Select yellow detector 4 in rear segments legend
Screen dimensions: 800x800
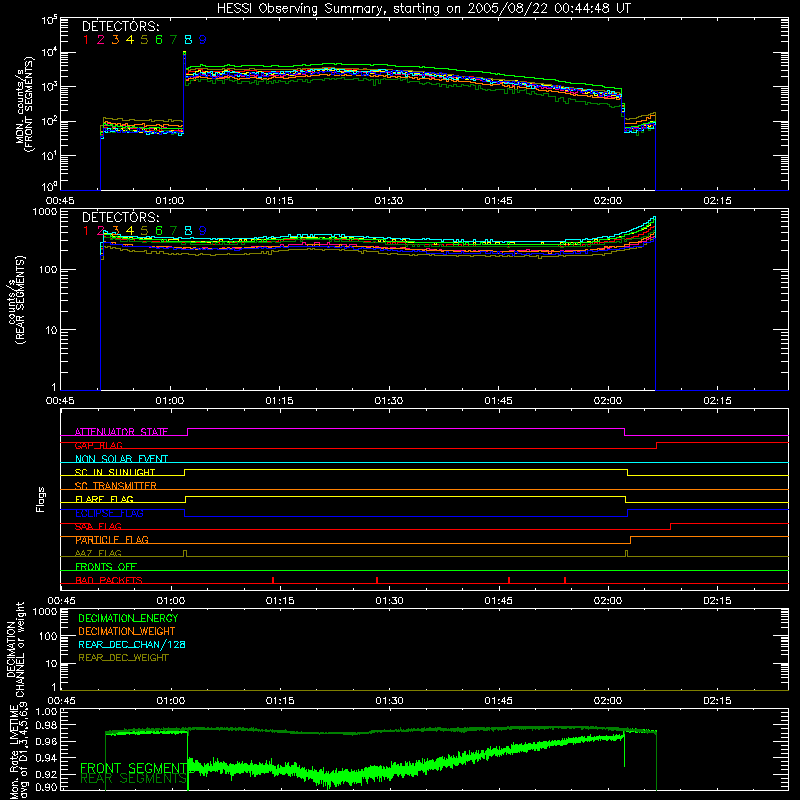pos(130,231)
